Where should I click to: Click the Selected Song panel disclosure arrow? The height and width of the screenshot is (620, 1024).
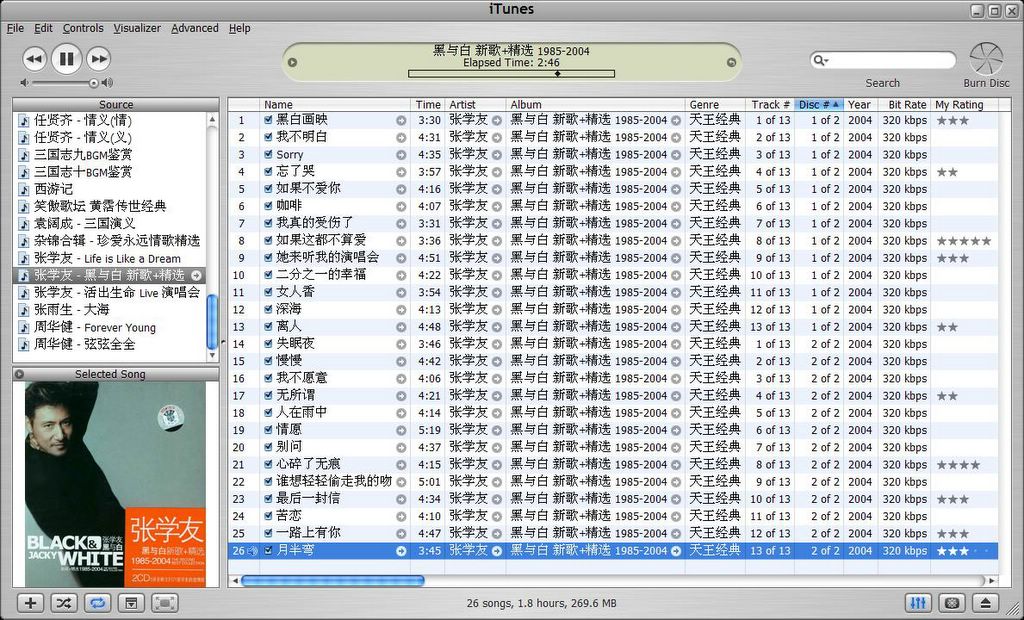coord(20,374)
